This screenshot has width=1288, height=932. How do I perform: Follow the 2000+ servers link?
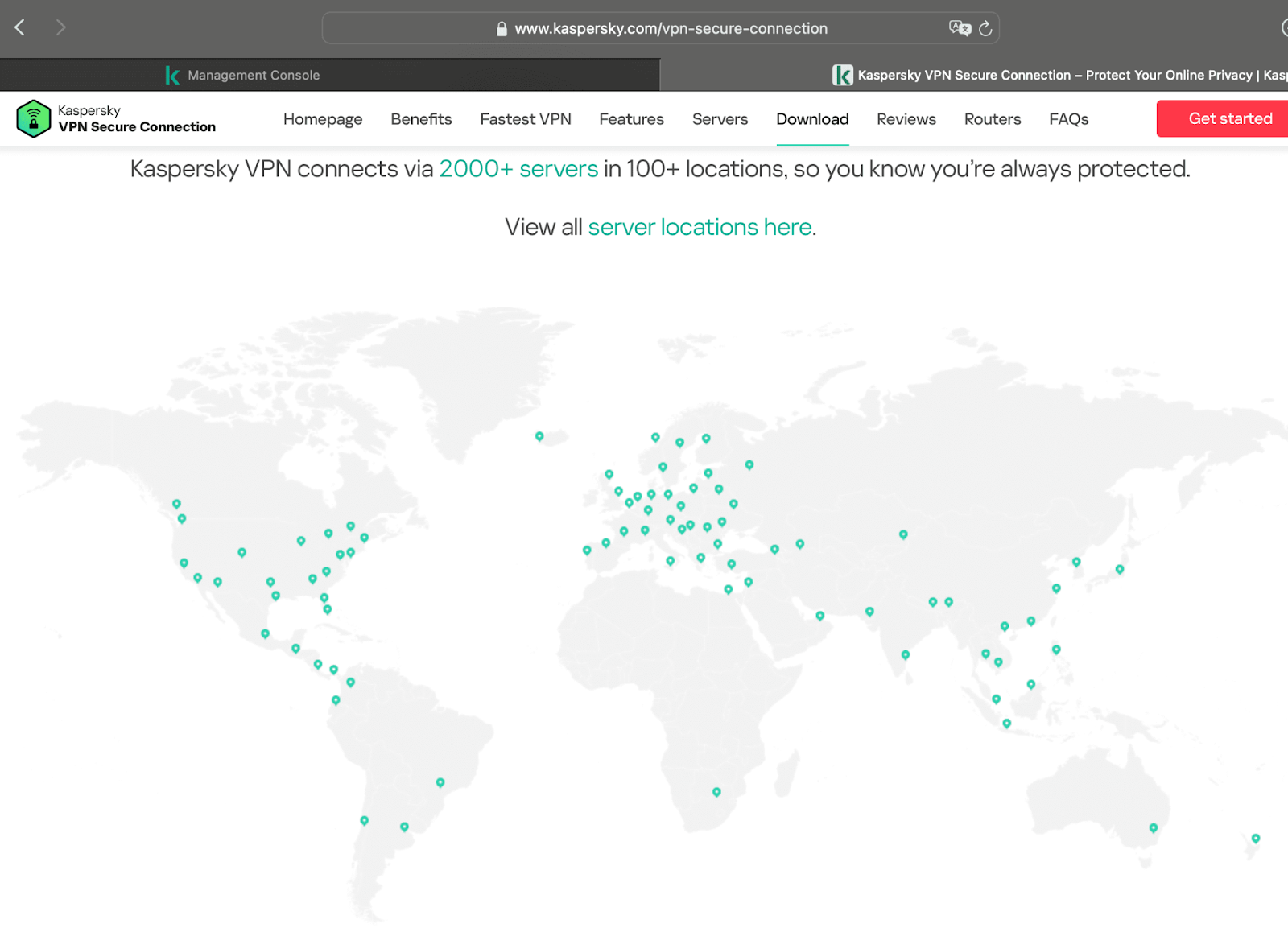[518, 169]
